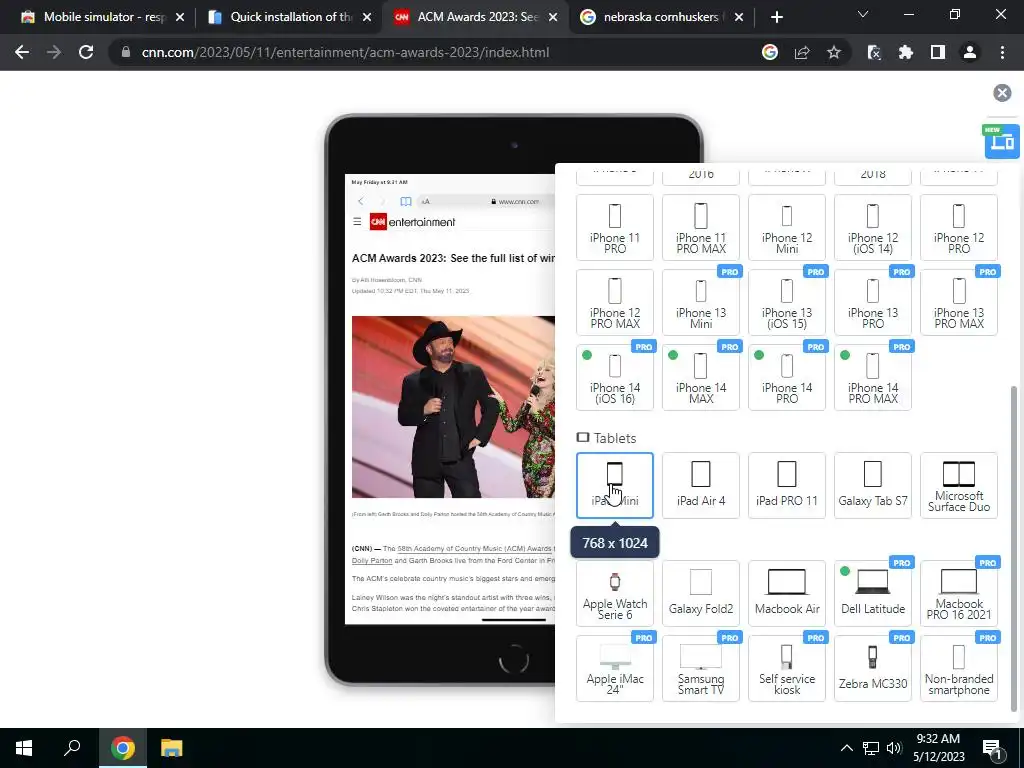Open the CNN hamburger menu in simulator
Image resolution: width=1024 pixels, height=768 pixels.
click(357, 222)
